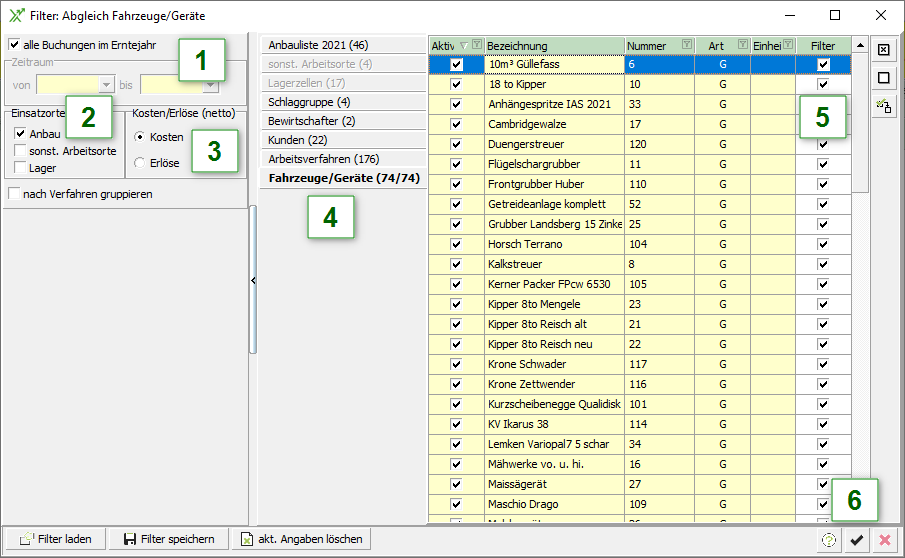Click the 'Filter speichern' button
This screenshot has width=905, height=558.
[168, 539]
